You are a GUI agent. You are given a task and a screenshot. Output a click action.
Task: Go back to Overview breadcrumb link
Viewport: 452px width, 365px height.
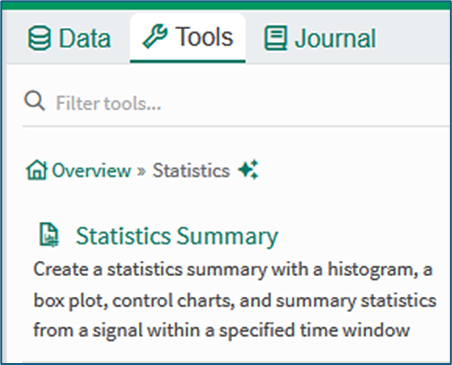tap(92, 171)
